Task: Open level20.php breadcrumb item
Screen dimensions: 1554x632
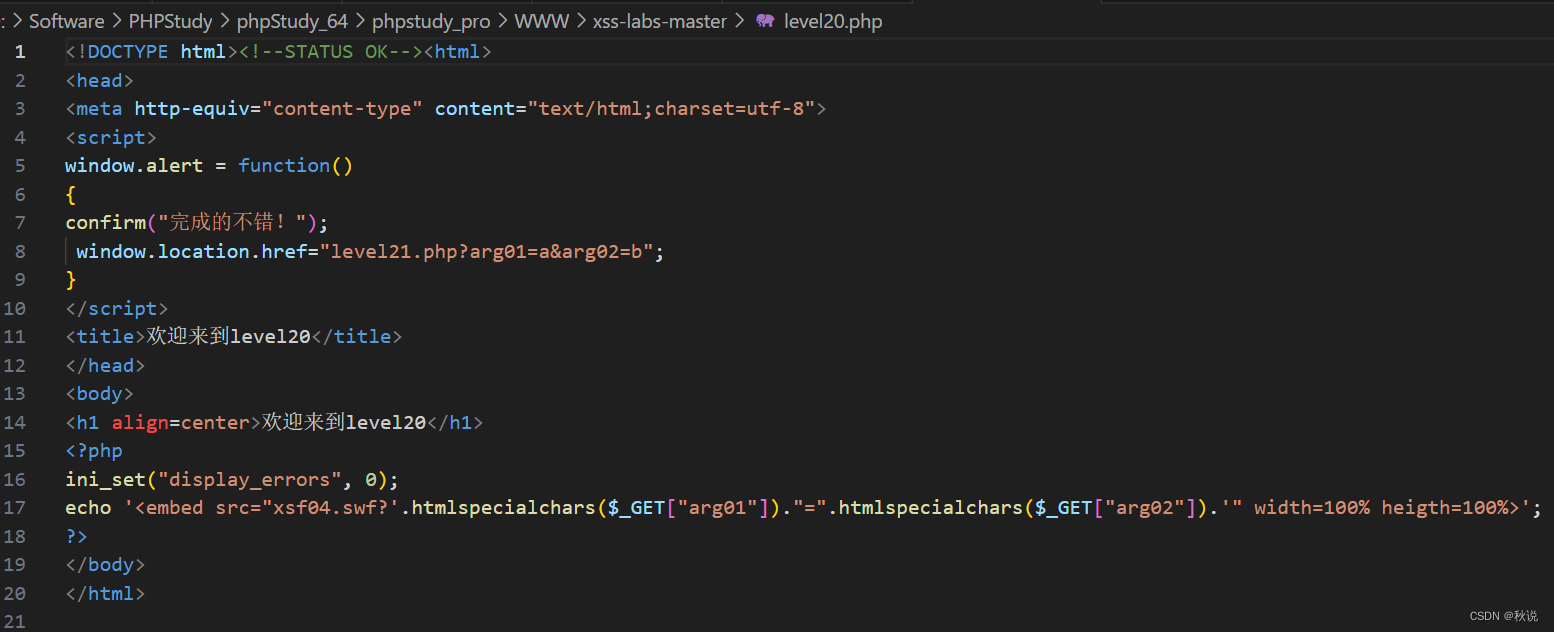Action: (x=833, y=21)
